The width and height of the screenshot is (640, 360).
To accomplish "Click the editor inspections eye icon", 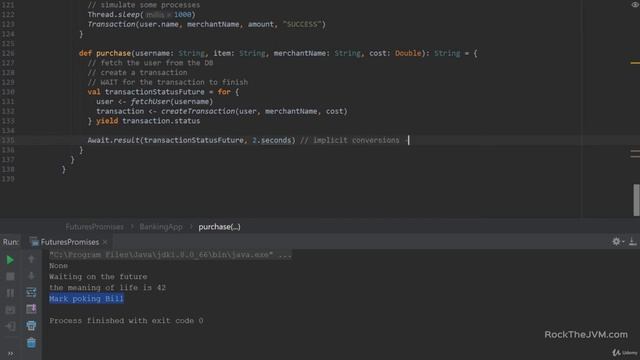I will 635,5.
